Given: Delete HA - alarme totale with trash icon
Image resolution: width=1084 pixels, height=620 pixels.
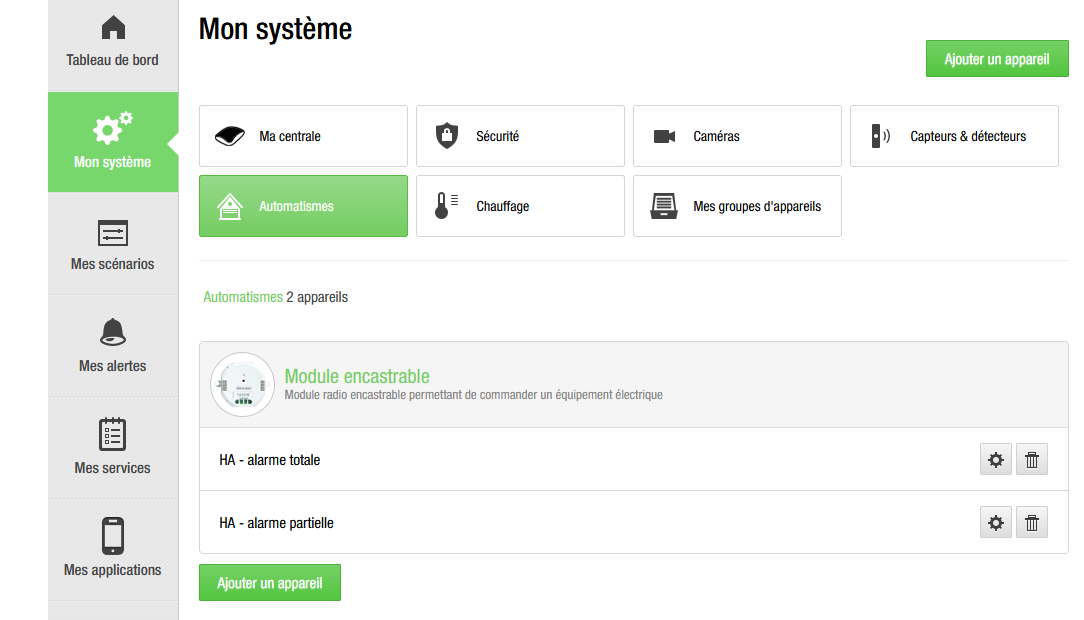Looking at the screenshot, I should [1031, 460].
